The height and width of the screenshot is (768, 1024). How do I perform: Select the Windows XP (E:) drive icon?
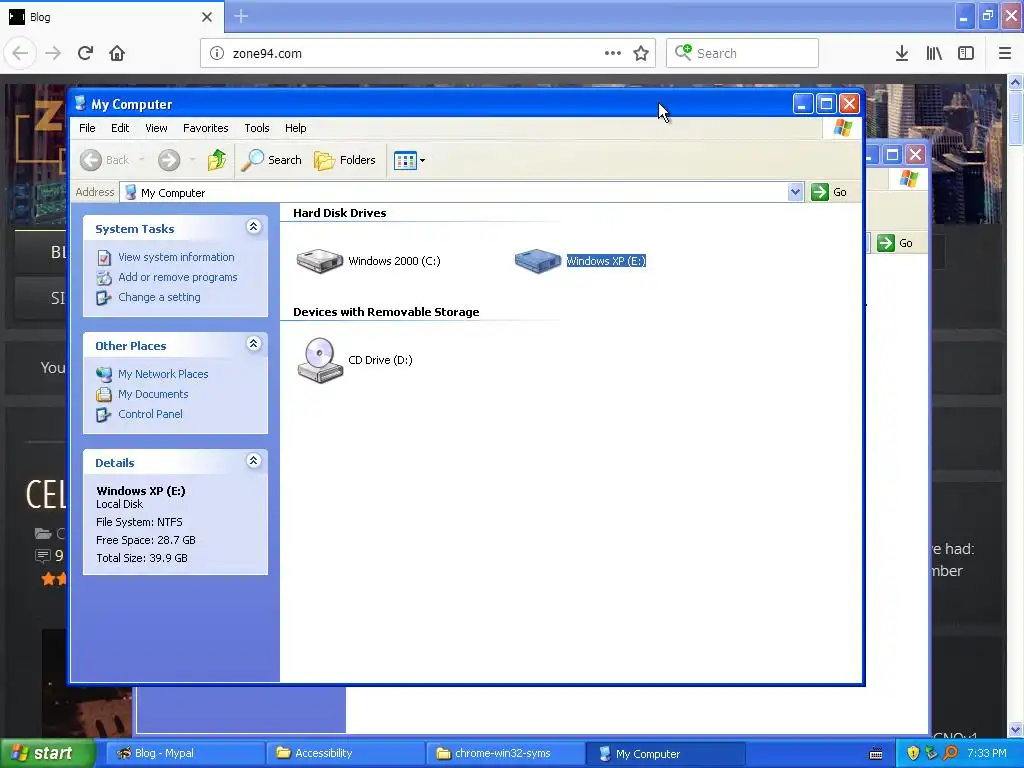click(x=537, y=261)
